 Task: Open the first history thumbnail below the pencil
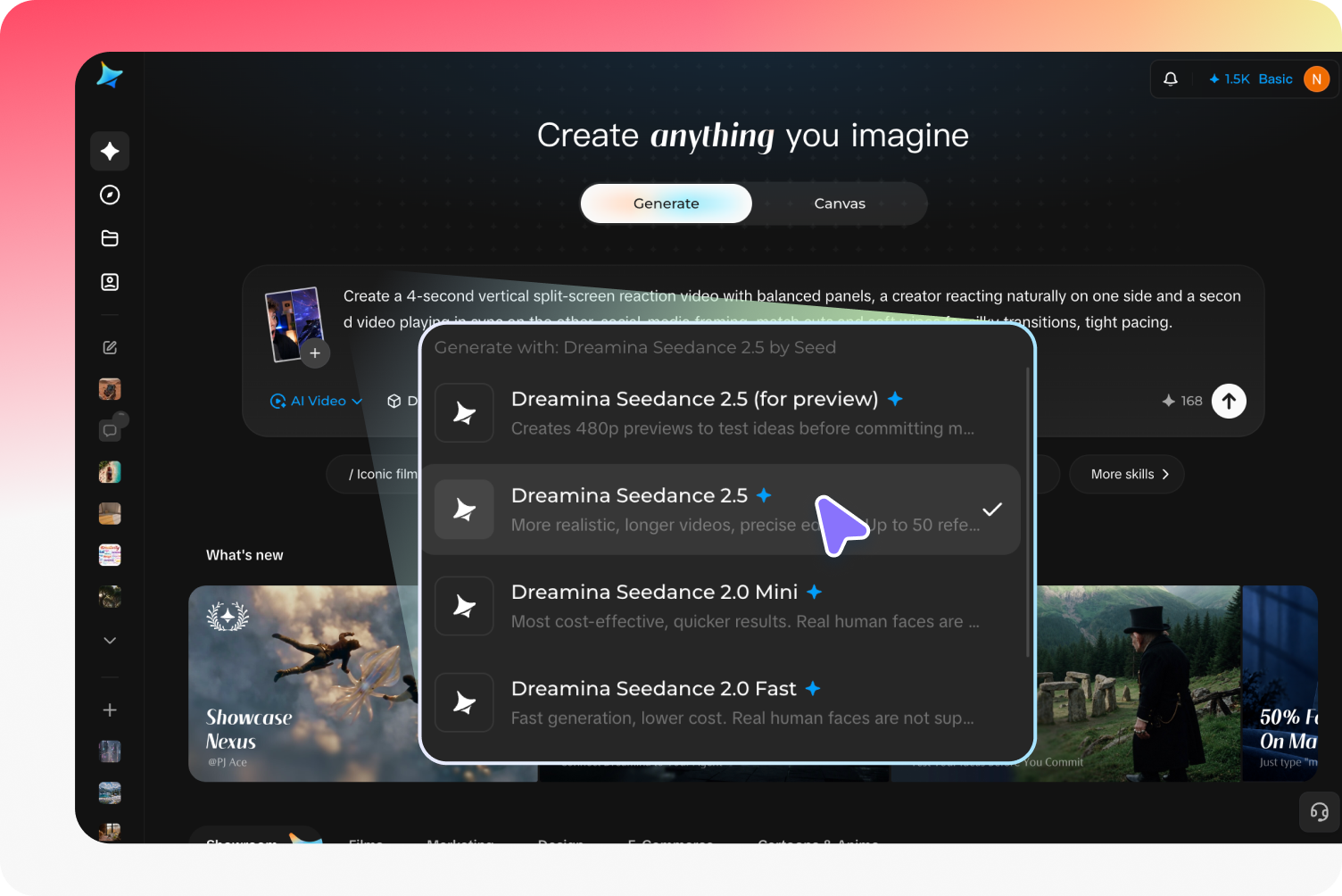click(110, 389)
